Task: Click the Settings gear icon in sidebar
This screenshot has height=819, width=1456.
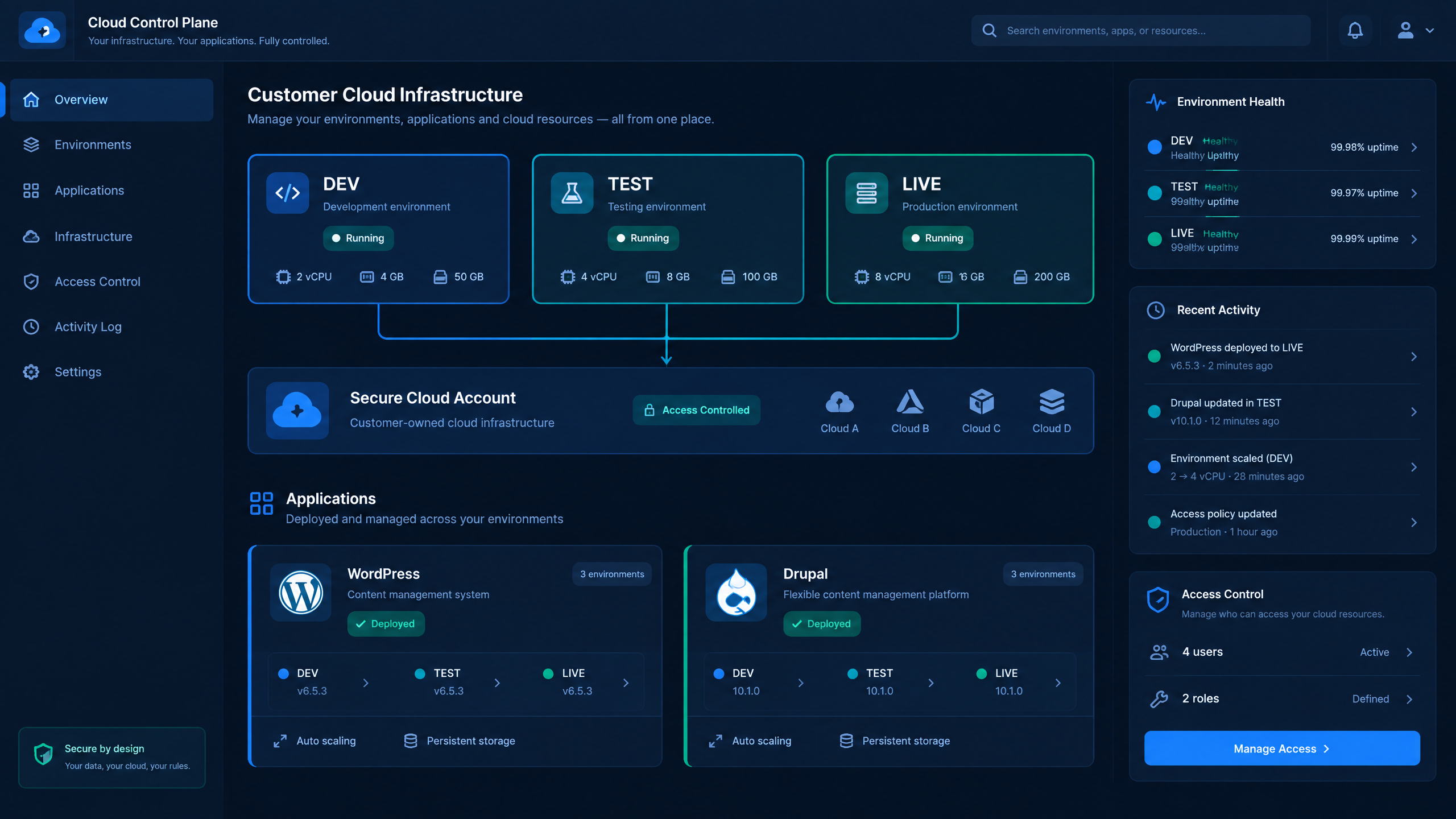Action: click(31, 372)
